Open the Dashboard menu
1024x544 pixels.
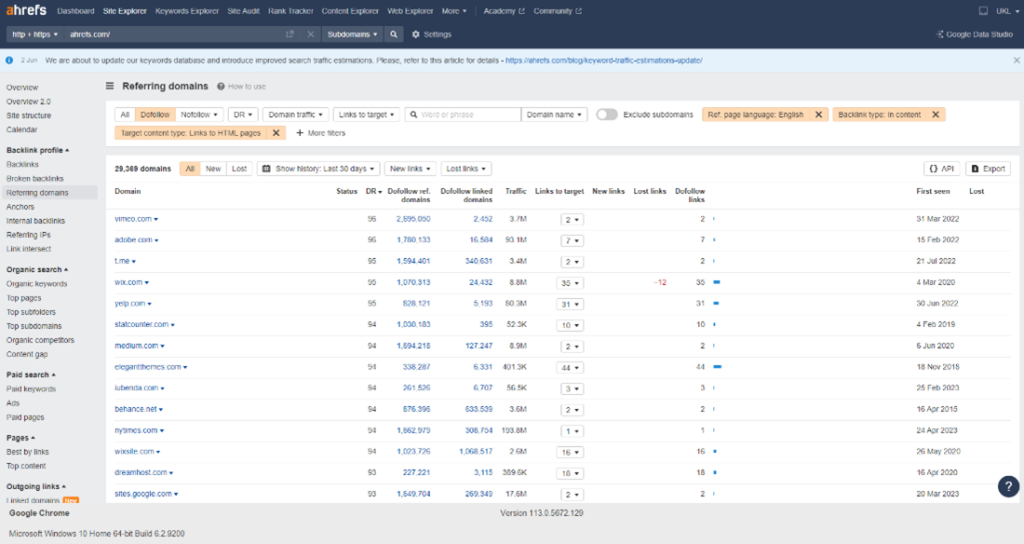pyautogui.click(x=76, y=11)
